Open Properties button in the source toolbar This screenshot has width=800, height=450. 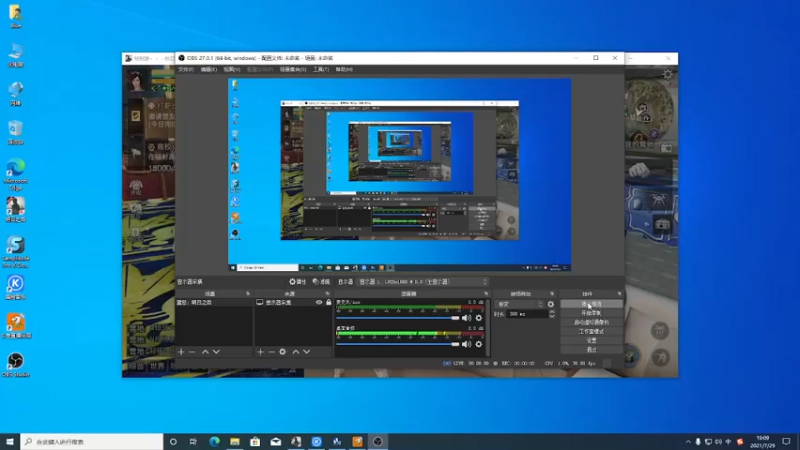[x=297, y=282]
